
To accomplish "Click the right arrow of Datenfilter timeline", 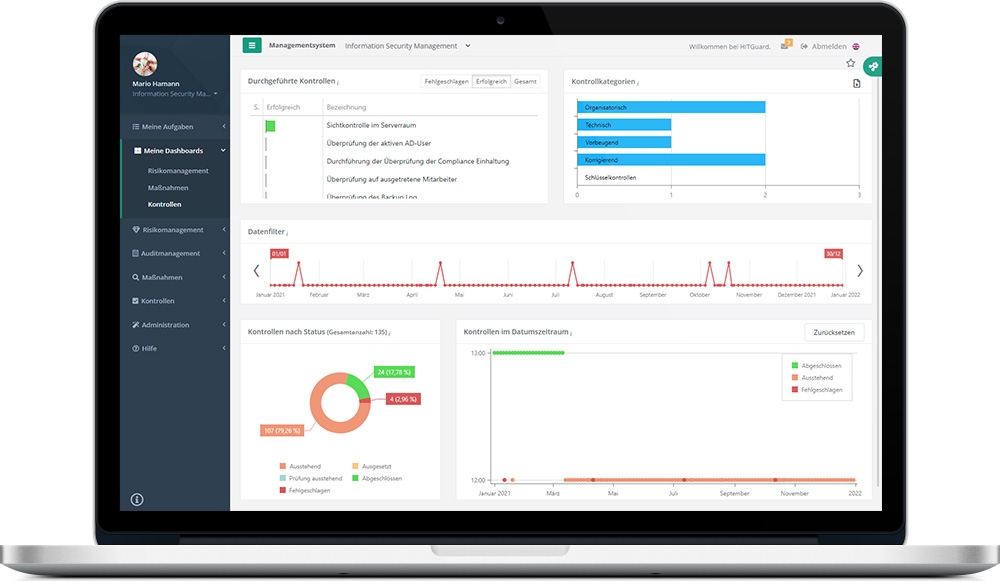I will pos(860,271).
